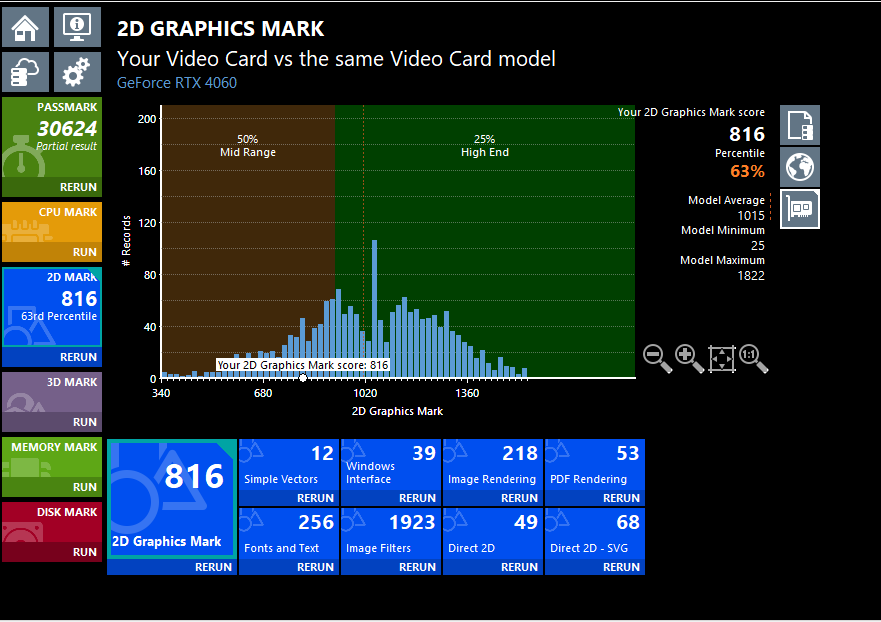Rerun the Fonts and Text test
Screen dimensions: 881x622
pyautogui.click(x=315, y=567)
